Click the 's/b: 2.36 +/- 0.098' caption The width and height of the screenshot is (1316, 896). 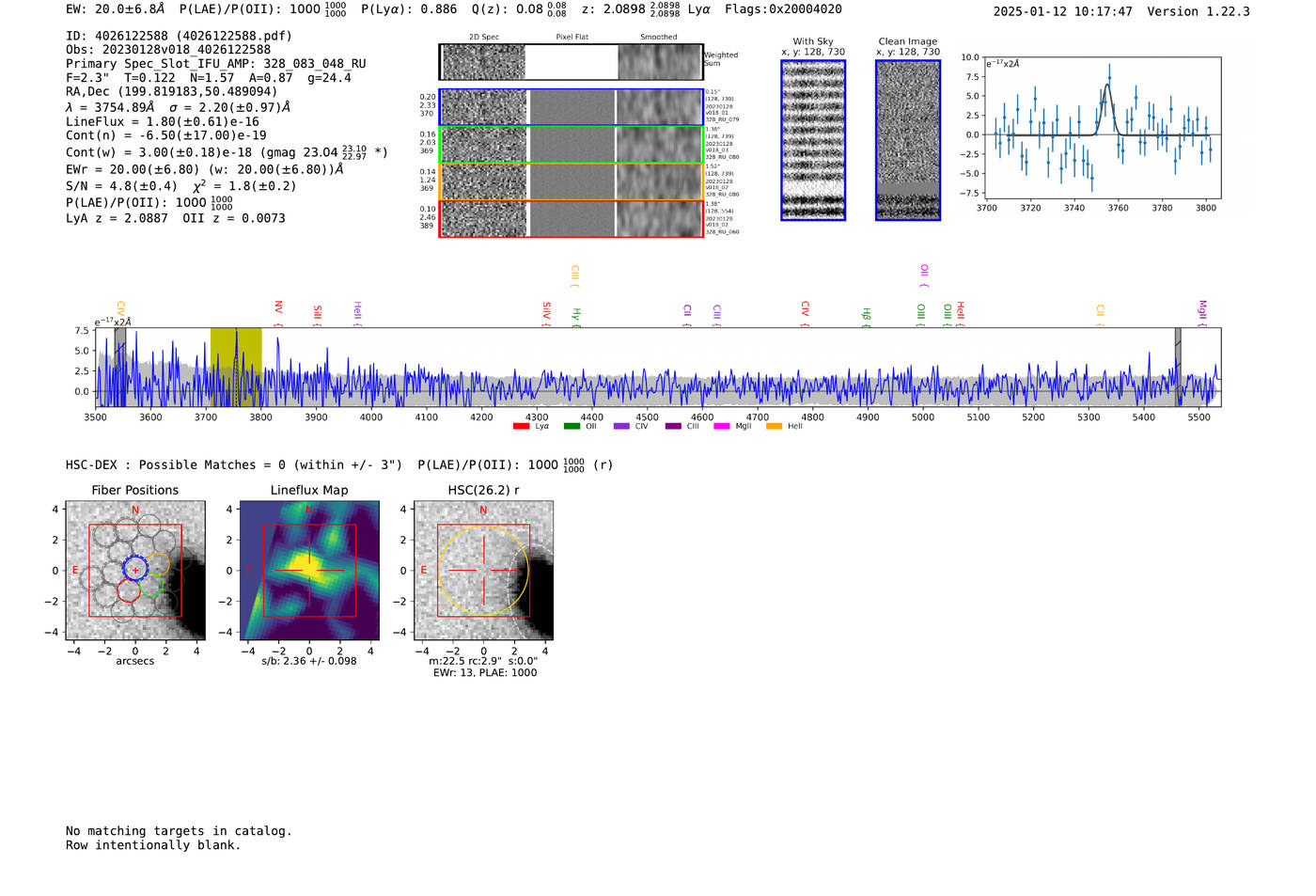309,661
